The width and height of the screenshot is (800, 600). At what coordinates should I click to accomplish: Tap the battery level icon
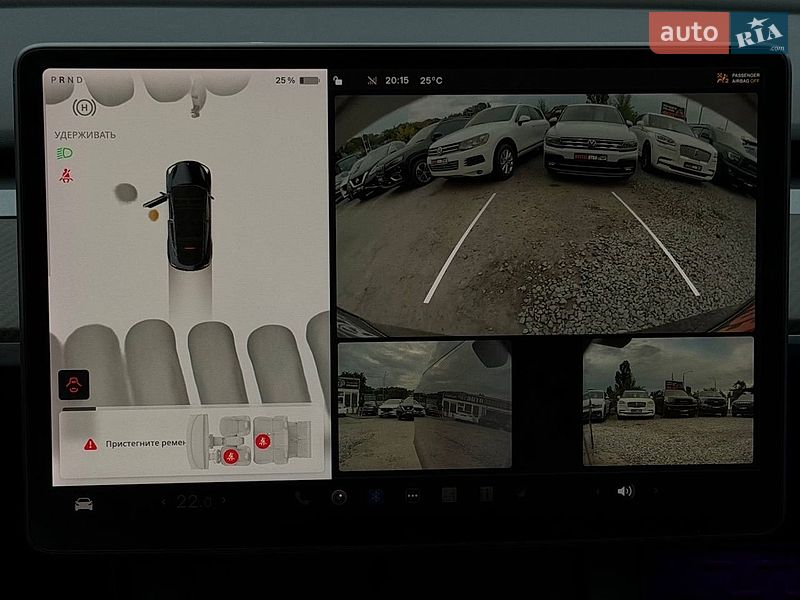pos(309,81)
